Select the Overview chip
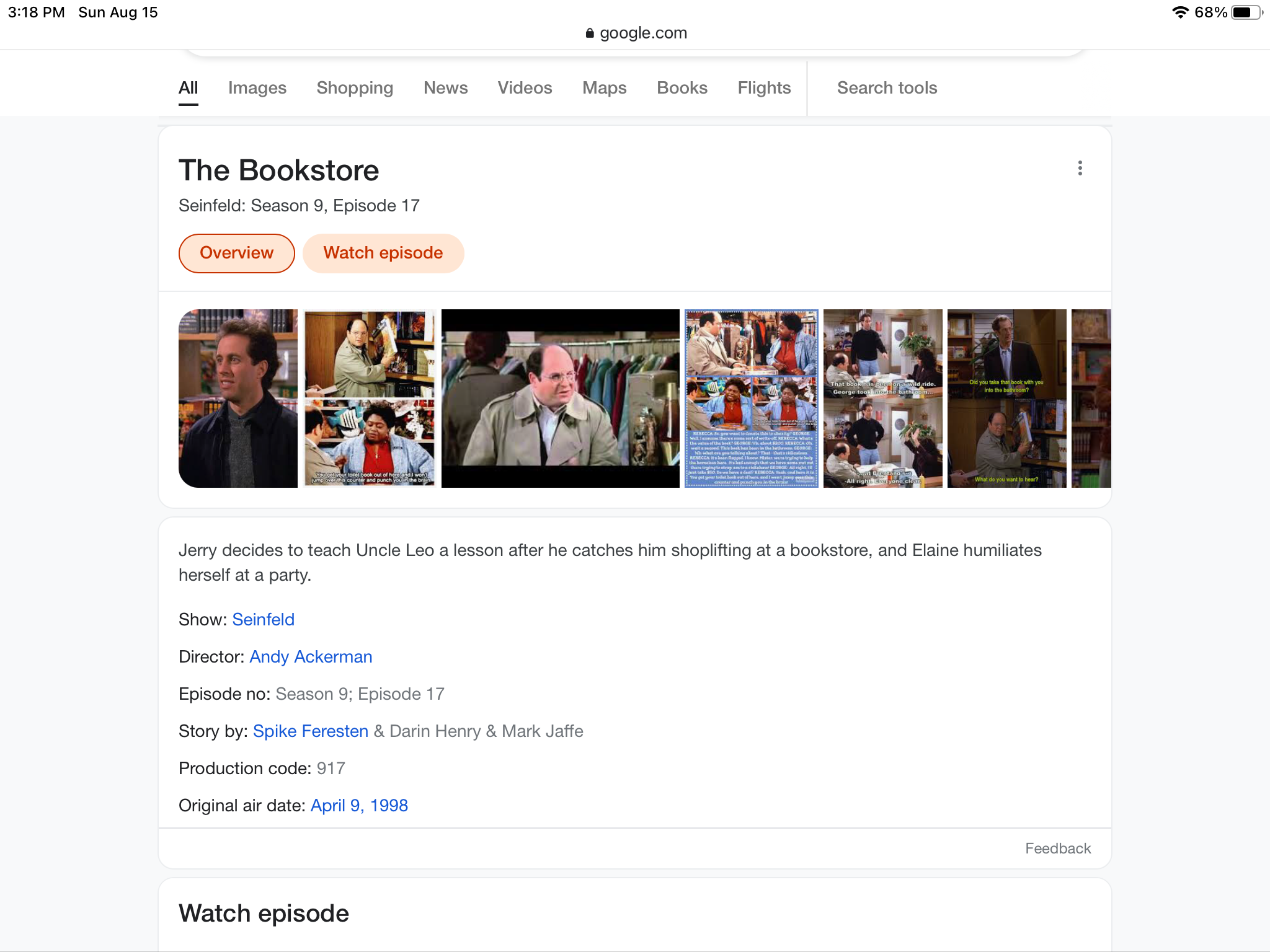The image size is (1270, 952). coord(237,253)
